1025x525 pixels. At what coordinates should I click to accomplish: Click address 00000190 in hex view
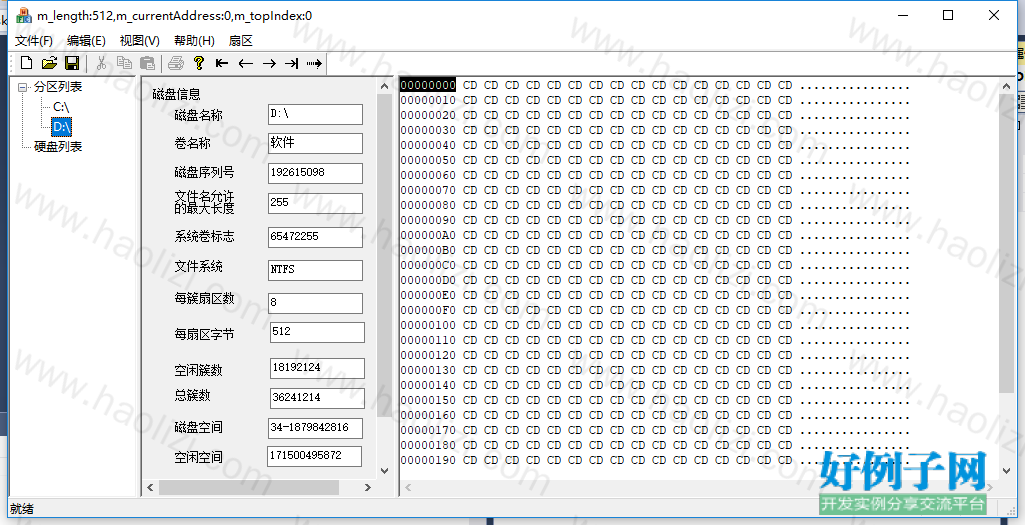428,460
